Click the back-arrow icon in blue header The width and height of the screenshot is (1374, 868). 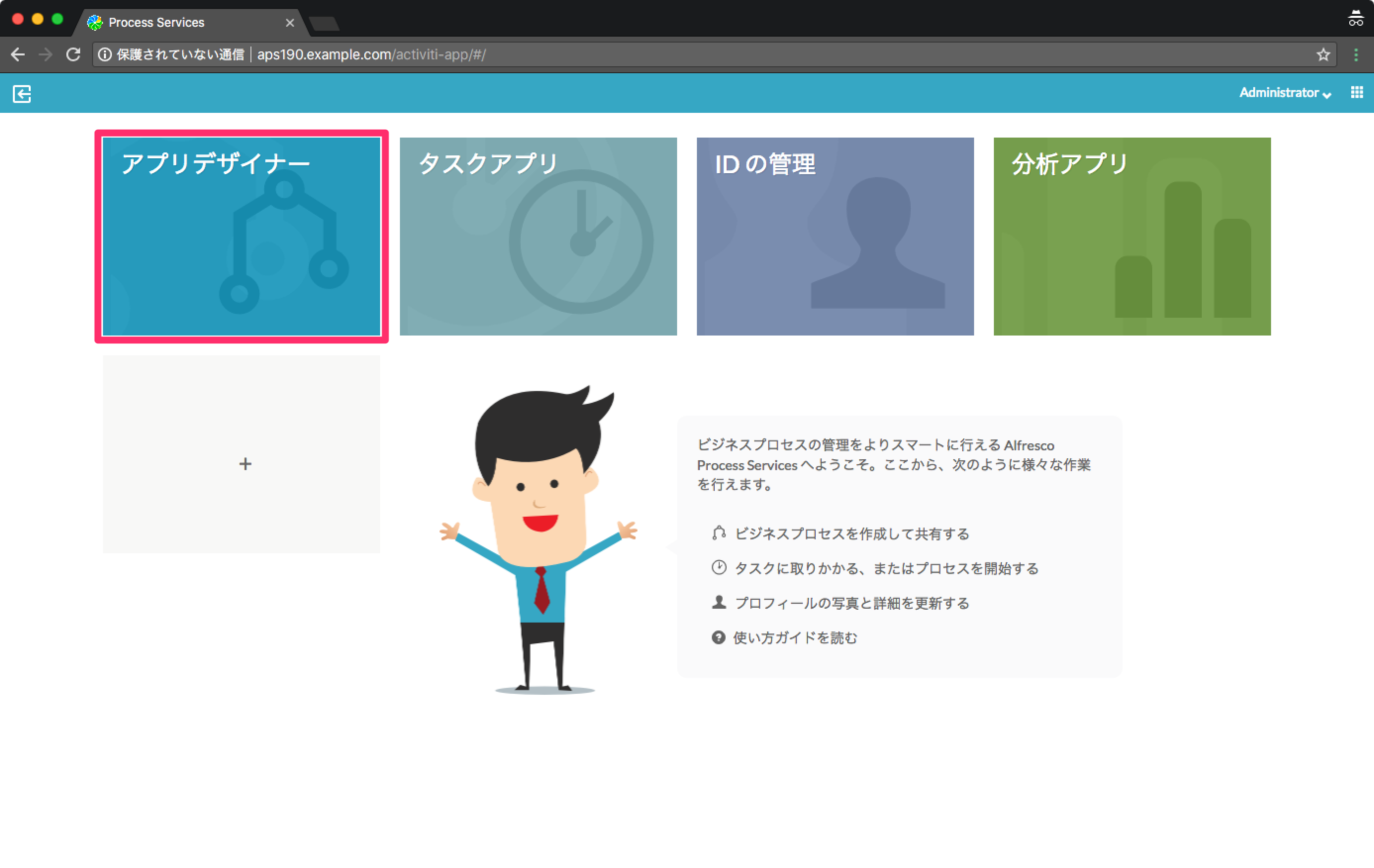click(x=22, y=93)
